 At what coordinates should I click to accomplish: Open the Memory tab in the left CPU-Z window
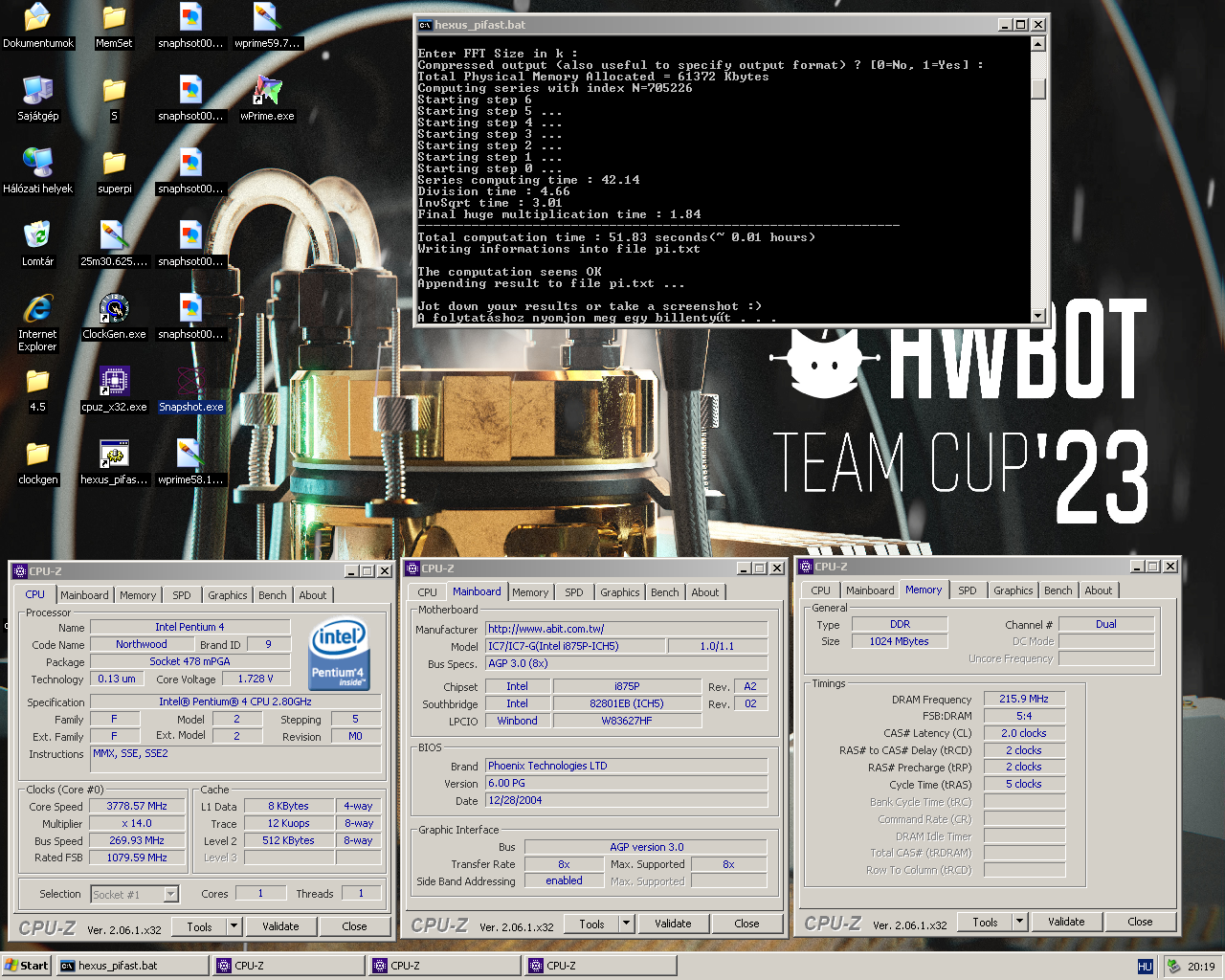point(138,595)
